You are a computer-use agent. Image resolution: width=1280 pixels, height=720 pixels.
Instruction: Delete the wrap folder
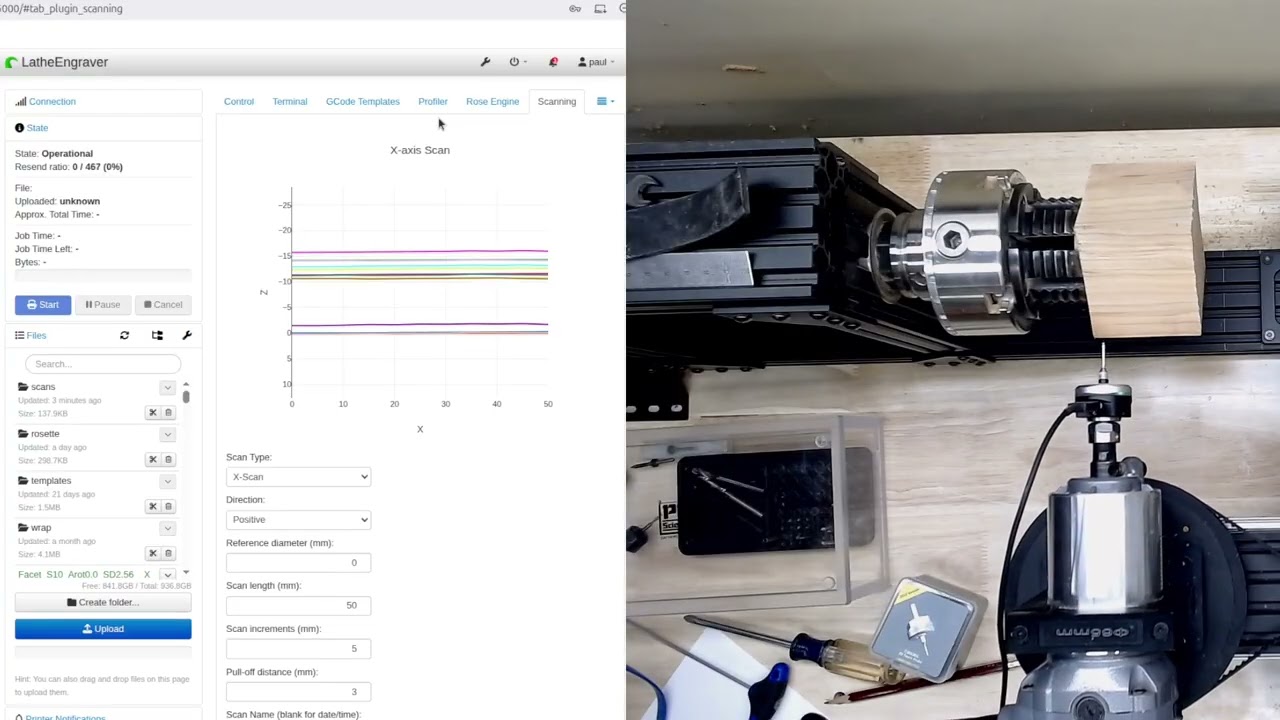click(168, 553)
